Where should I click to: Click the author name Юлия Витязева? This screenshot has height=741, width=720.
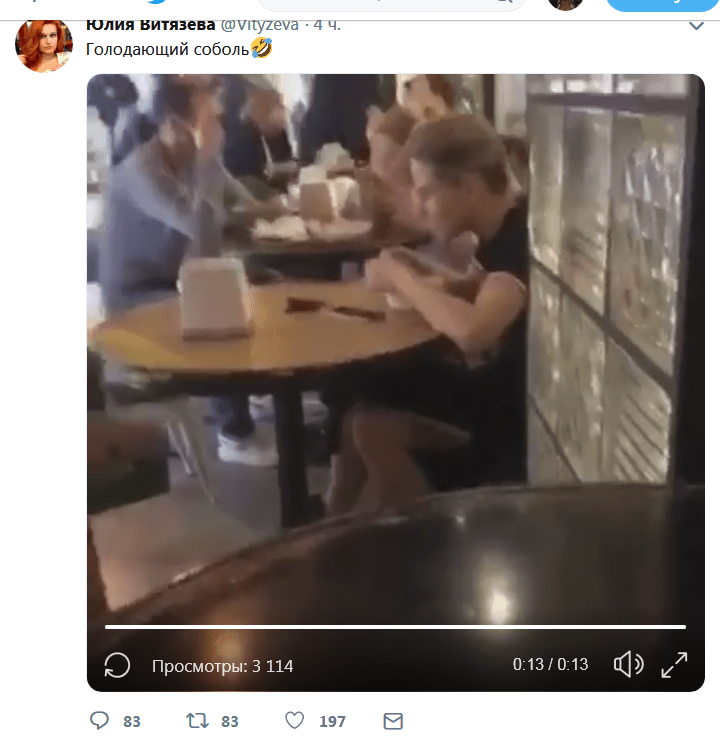click(150, 25)
